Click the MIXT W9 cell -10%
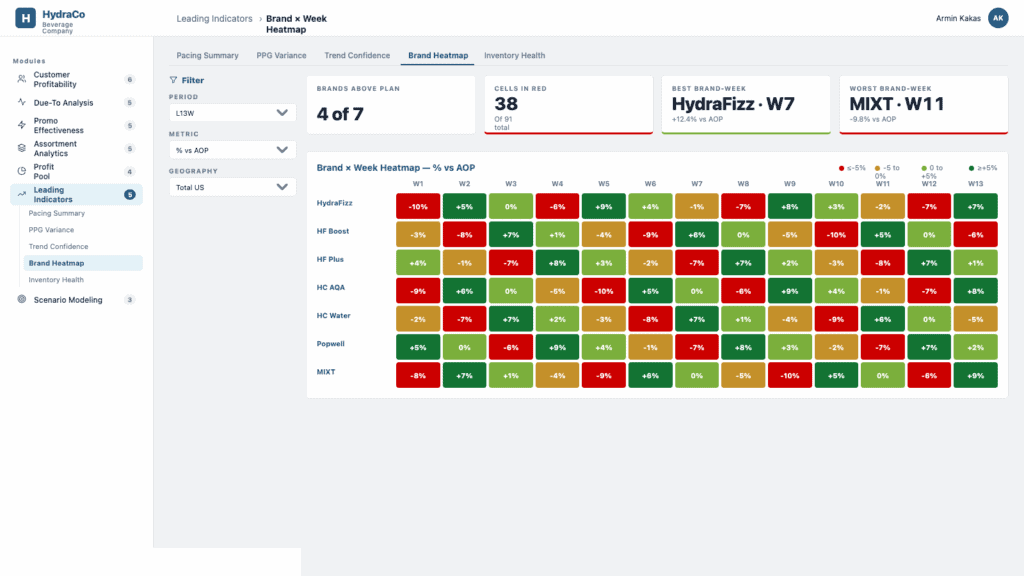 tap(790, 376)
